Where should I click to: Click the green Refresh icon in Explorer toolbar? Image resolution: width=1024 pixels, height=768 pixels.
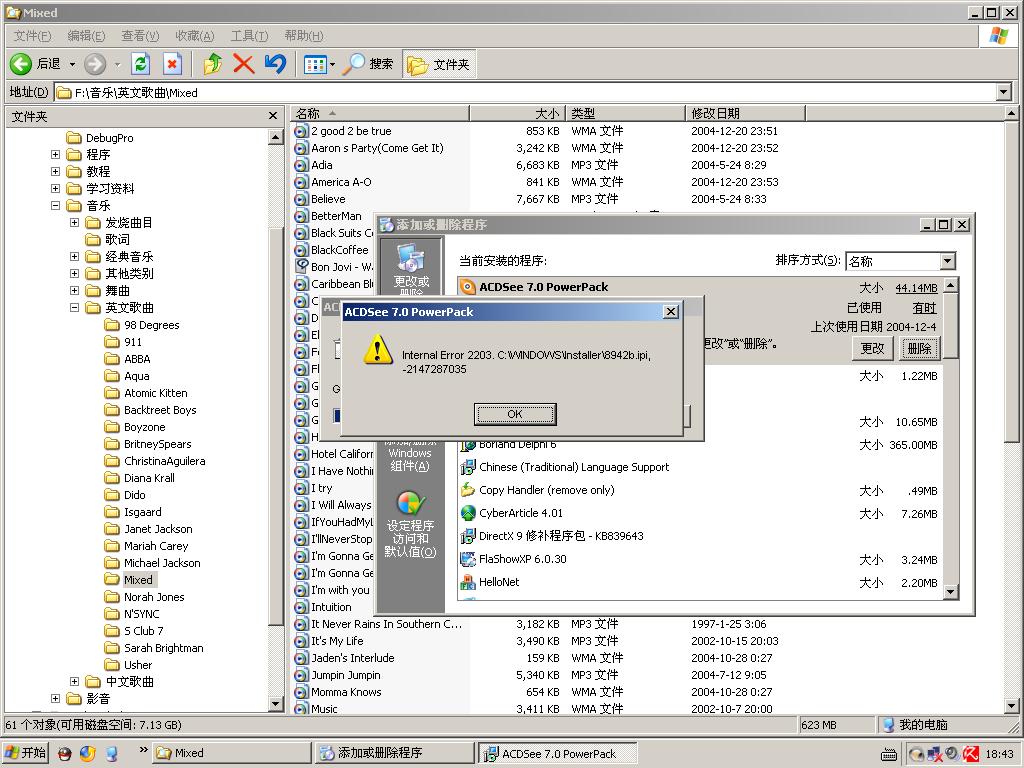[140, 64]
